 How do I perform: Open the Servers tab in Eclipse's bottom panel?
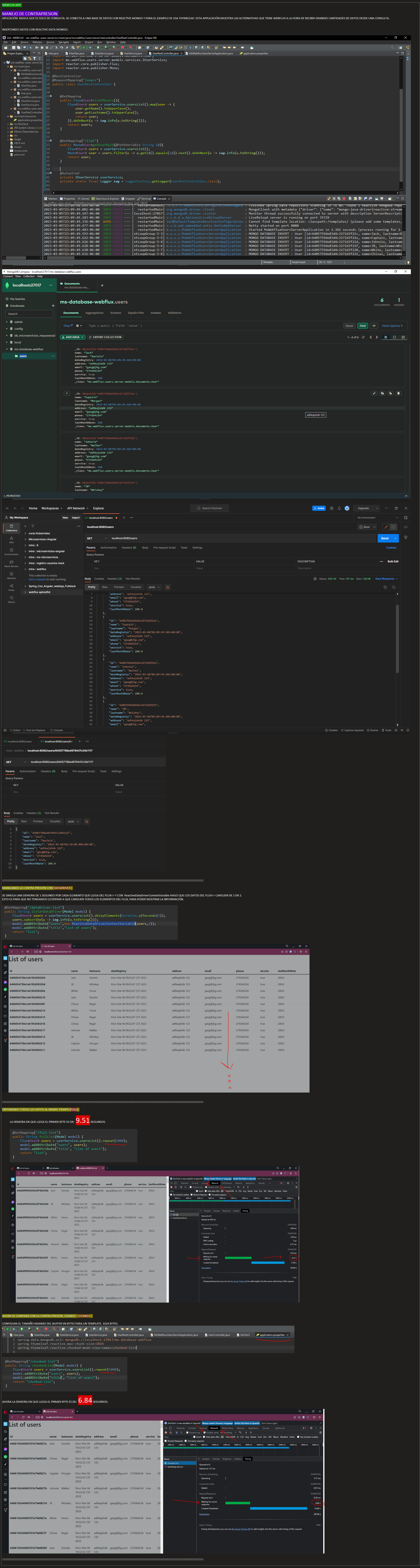(x=84, y=199)
